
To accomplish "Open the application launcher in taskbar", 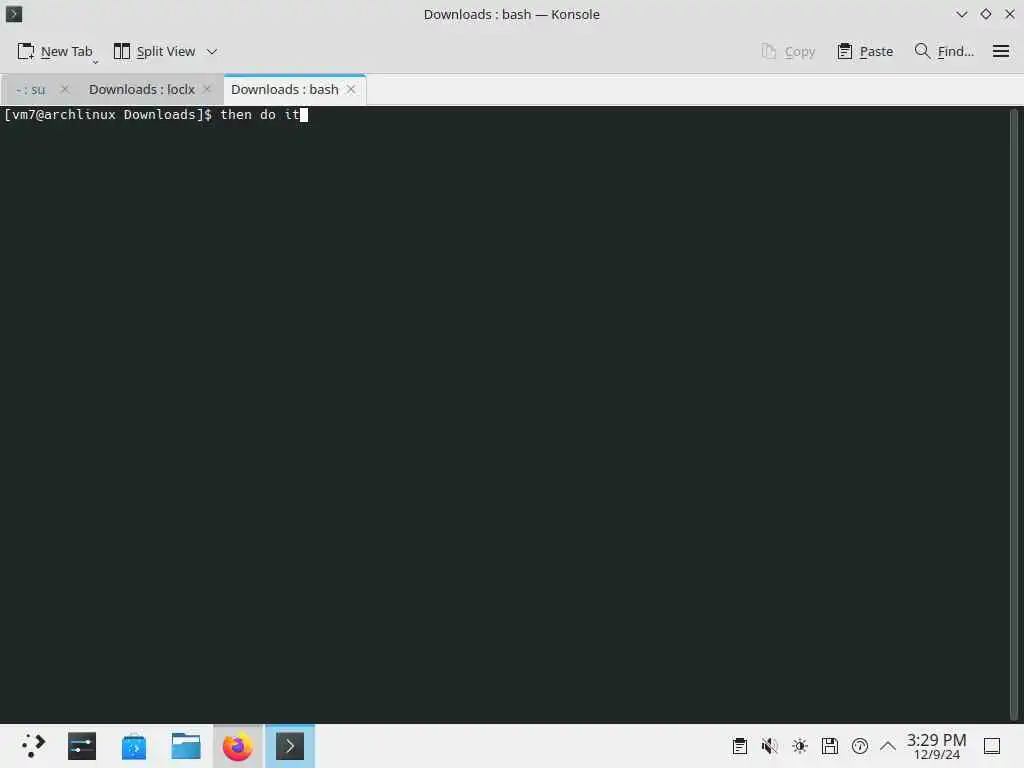I will (x=32, y=746).
